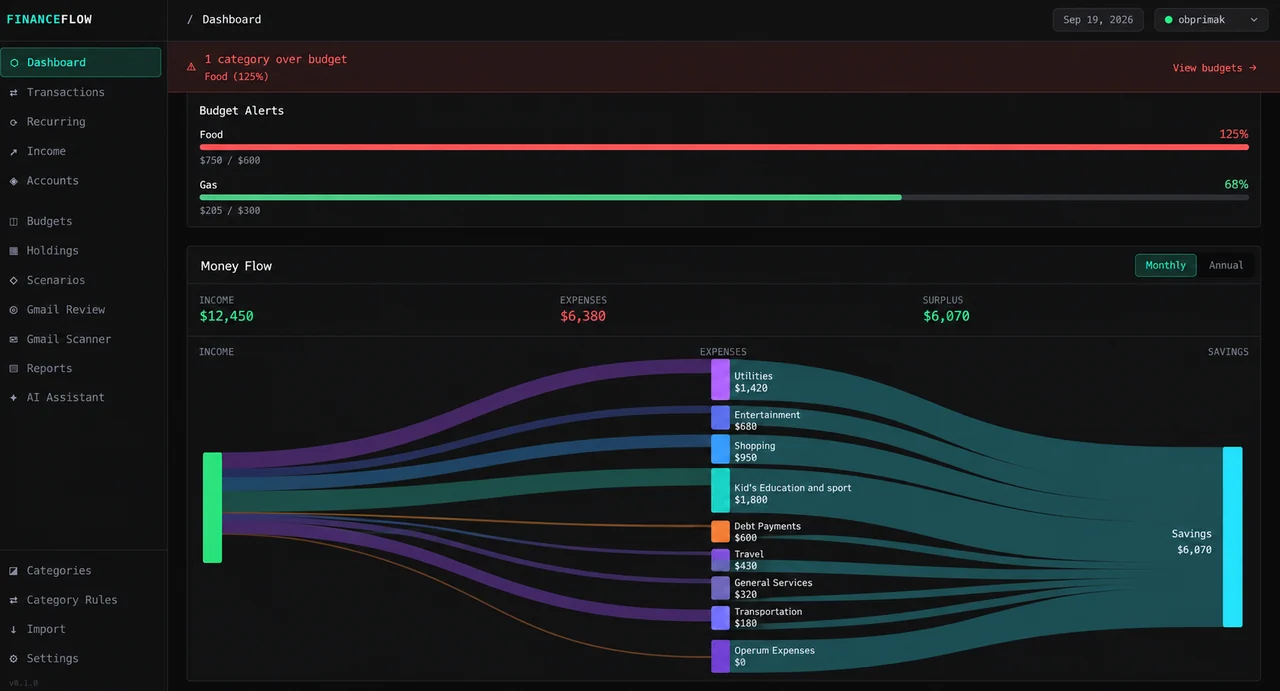
Task: Click the "$205 / $300" Gas amount
Action: tap(230, 210)
